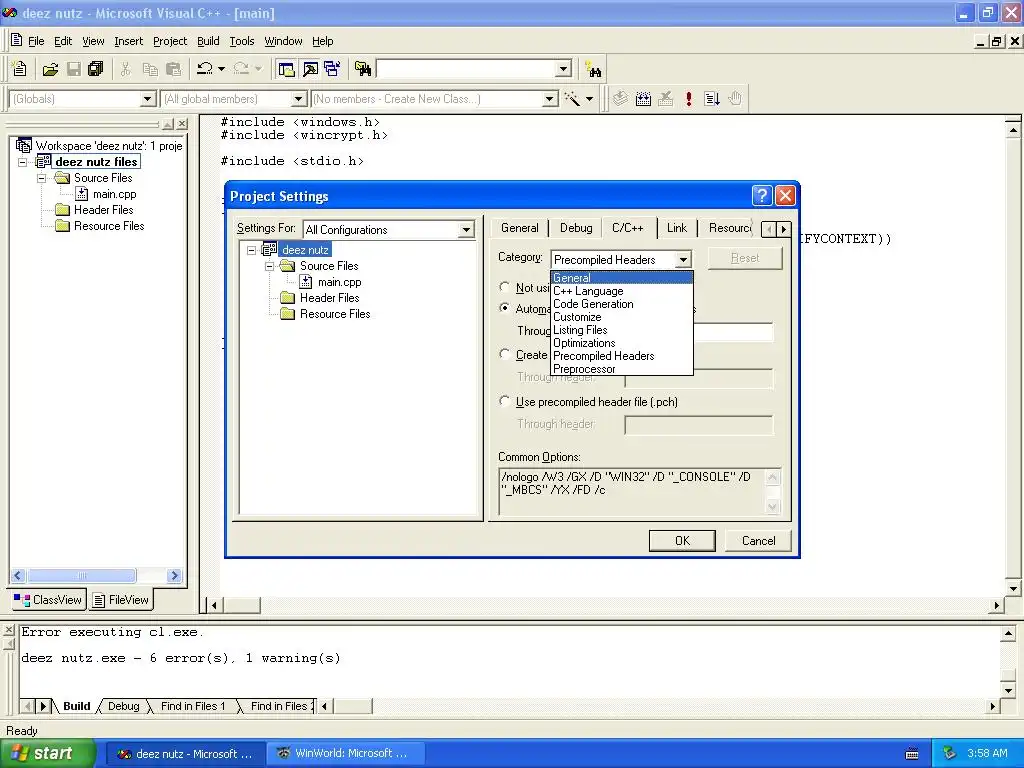Choose C++ Language from the Category list

pos(622,291)
